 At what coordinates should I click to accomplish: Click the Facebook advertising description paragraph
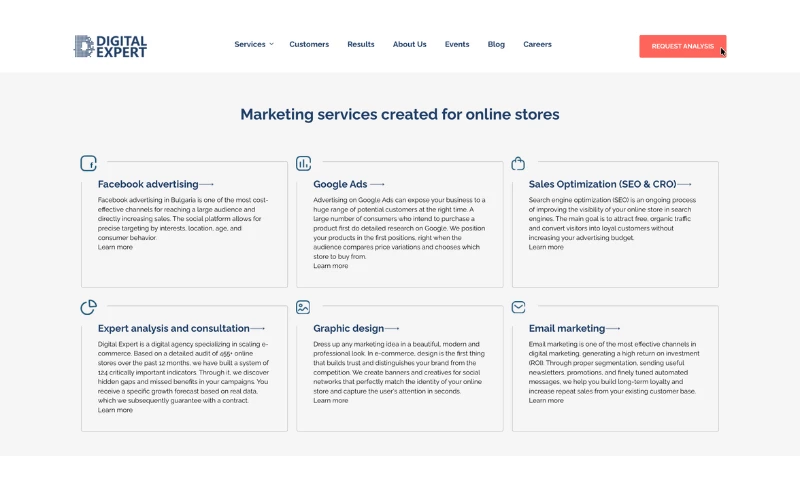point(183,219)
